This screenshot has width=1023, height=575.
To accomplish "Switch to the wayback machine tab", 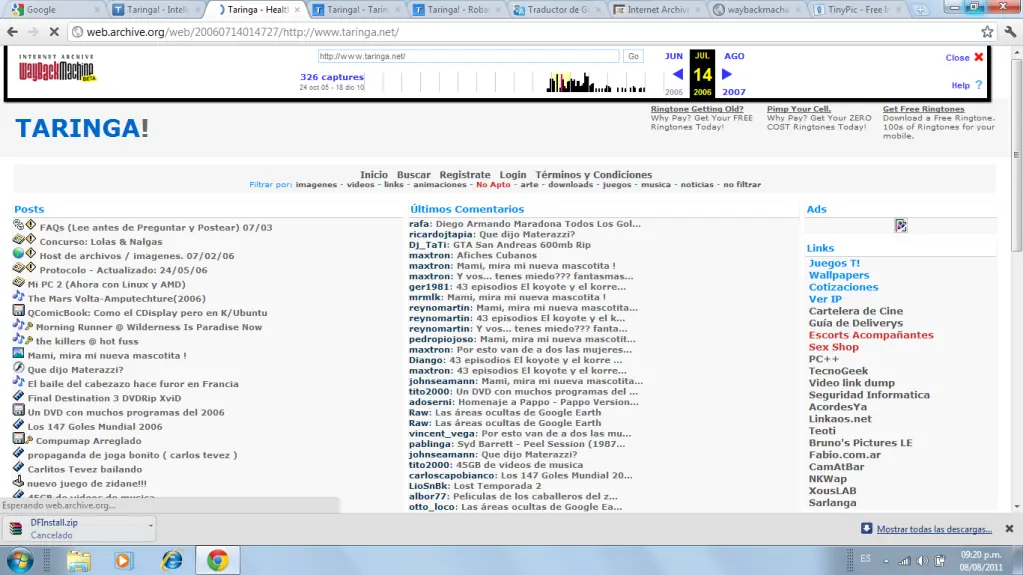I will click(x=757, y=10).
